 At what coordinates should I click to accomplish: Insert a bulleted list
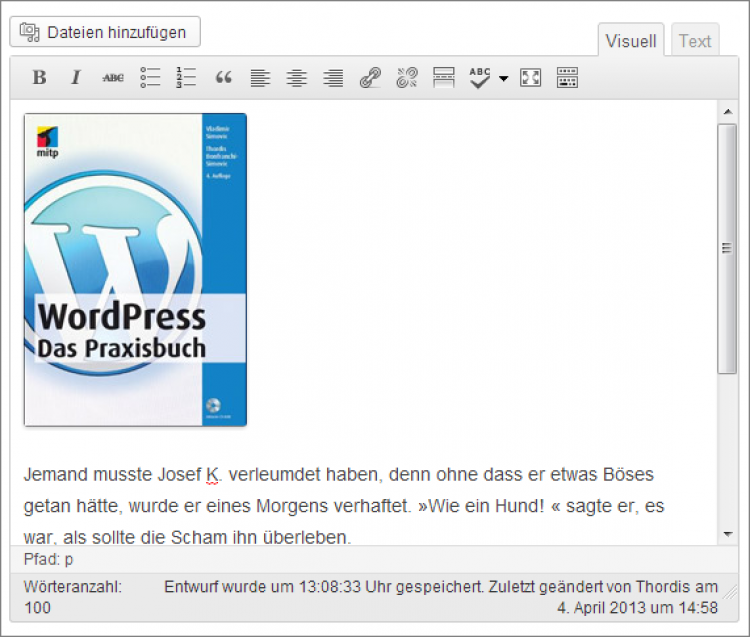(150, 78)
